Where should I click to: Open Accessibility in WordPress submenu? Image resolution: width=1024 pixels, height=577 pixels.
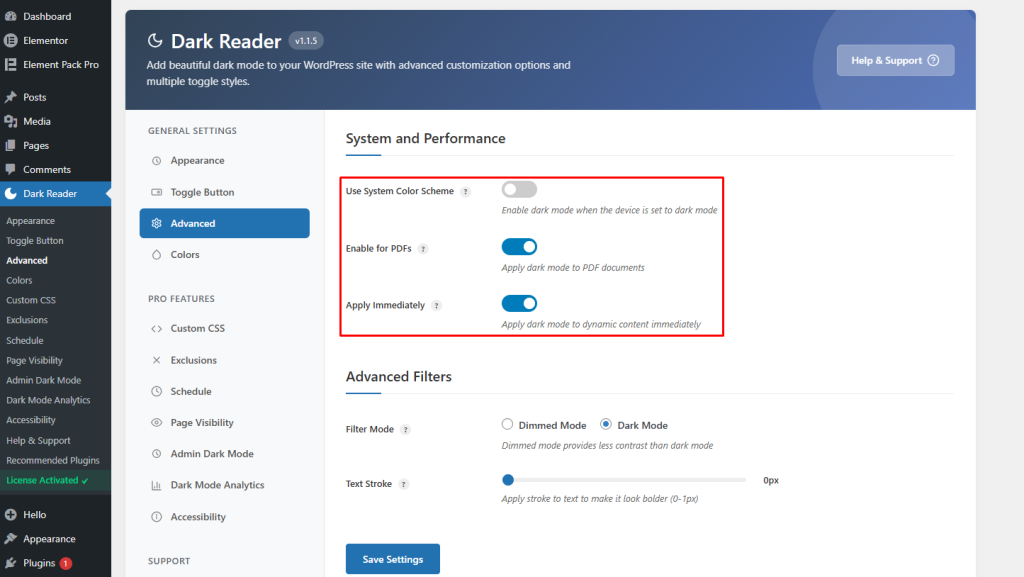click(31, 420)
